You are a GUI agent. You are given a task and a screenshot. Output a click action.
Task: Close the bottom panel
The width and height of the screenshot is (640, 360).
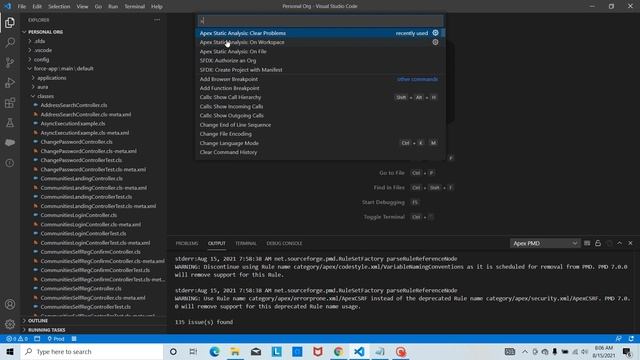click(630, 243)
